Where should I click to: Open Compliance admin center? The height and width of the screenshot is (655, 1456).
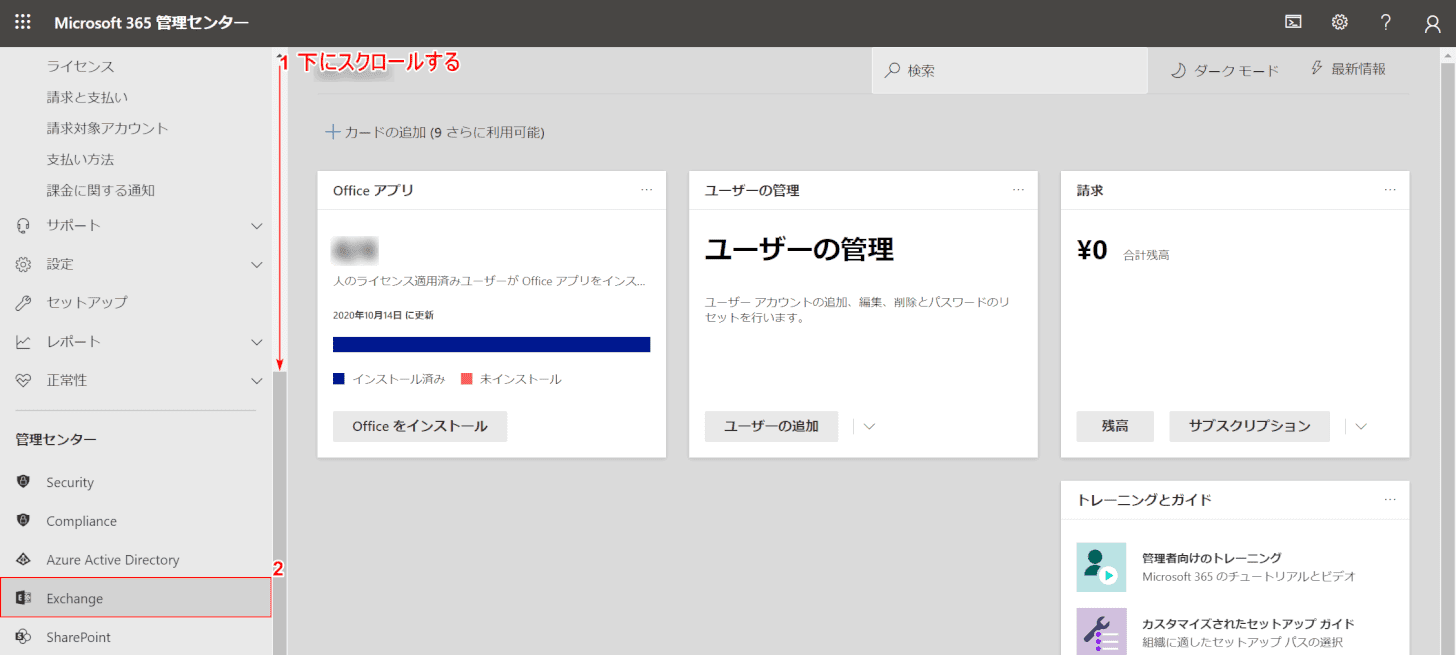click(x=81, y=521)
